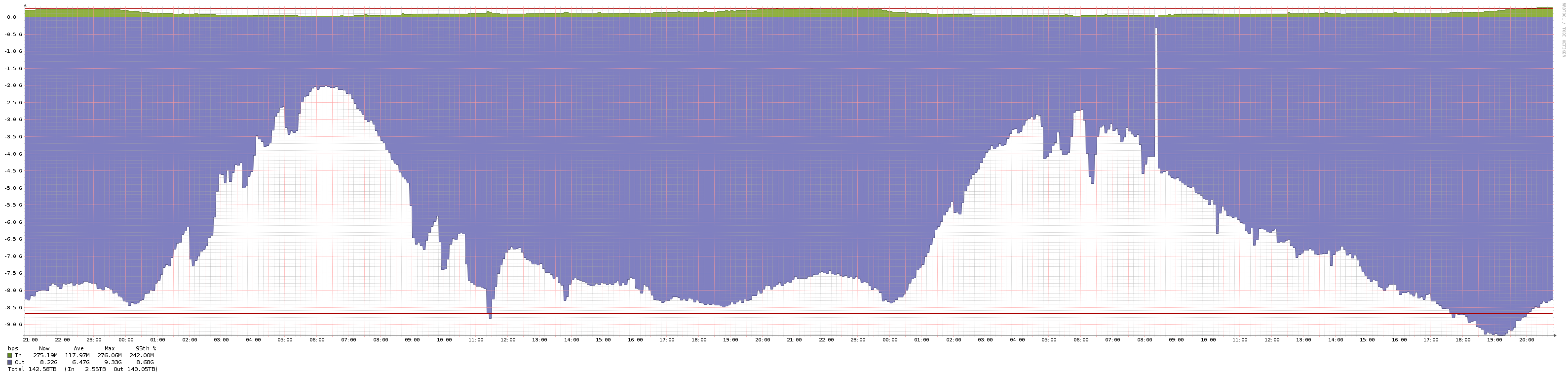The width and height of the screenshot is (1568, 376).
Task: Click the -6.5 G y-axis label
Action: [x=13, y=239]
